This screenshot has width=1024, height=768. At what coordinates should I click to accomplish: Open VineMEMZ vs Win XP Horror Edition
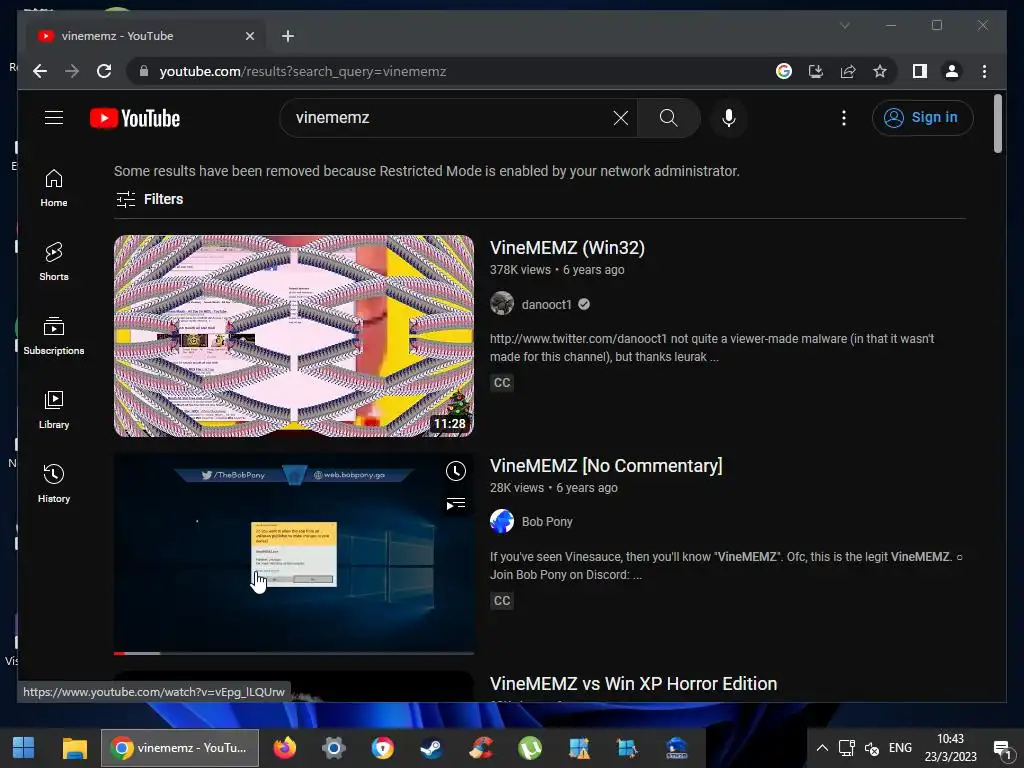click(633, 684)
